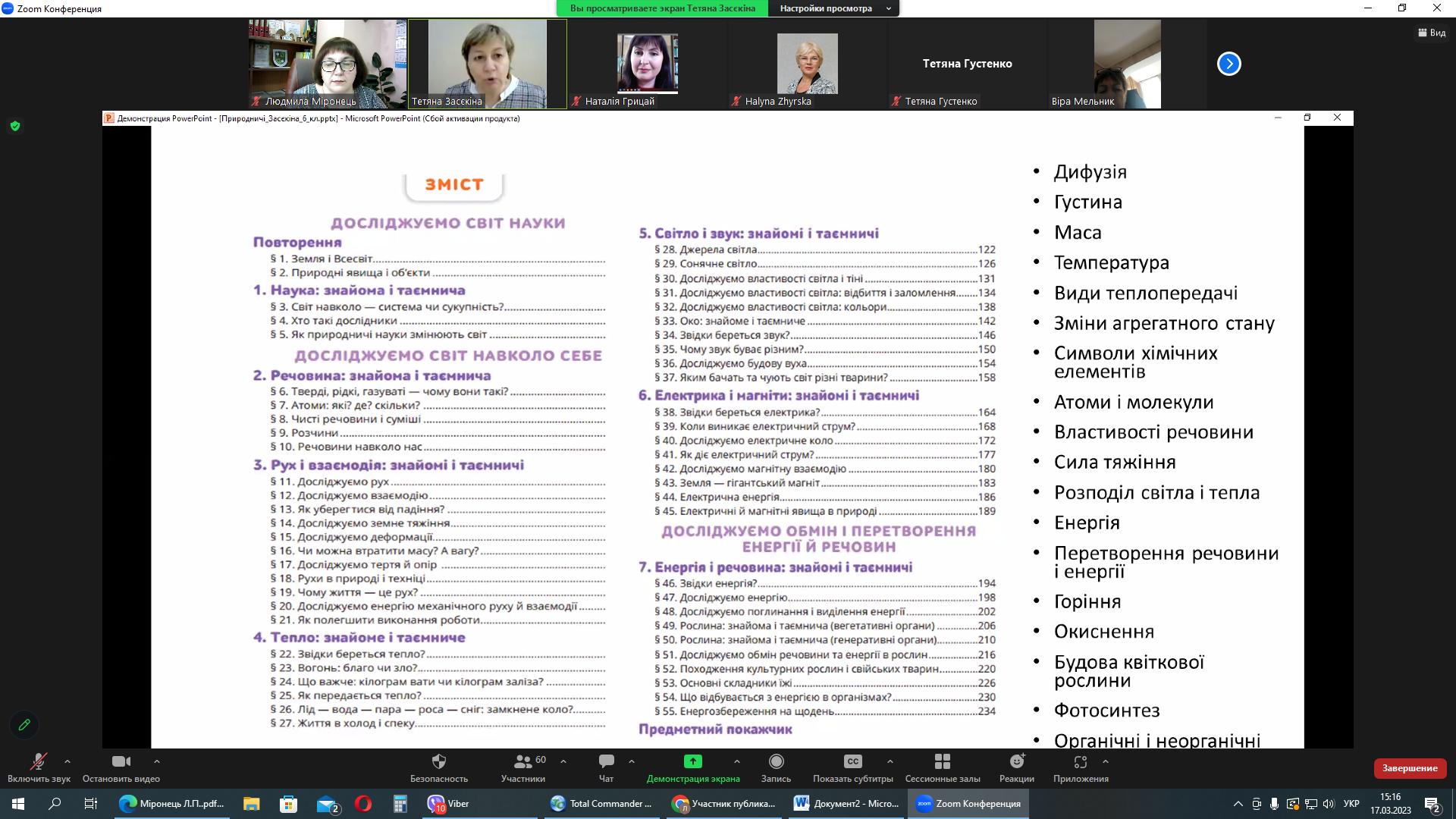This screenshot has width=1456, height=819.
Task: Click the green annotation pencil button
Action: pos(24,725)
